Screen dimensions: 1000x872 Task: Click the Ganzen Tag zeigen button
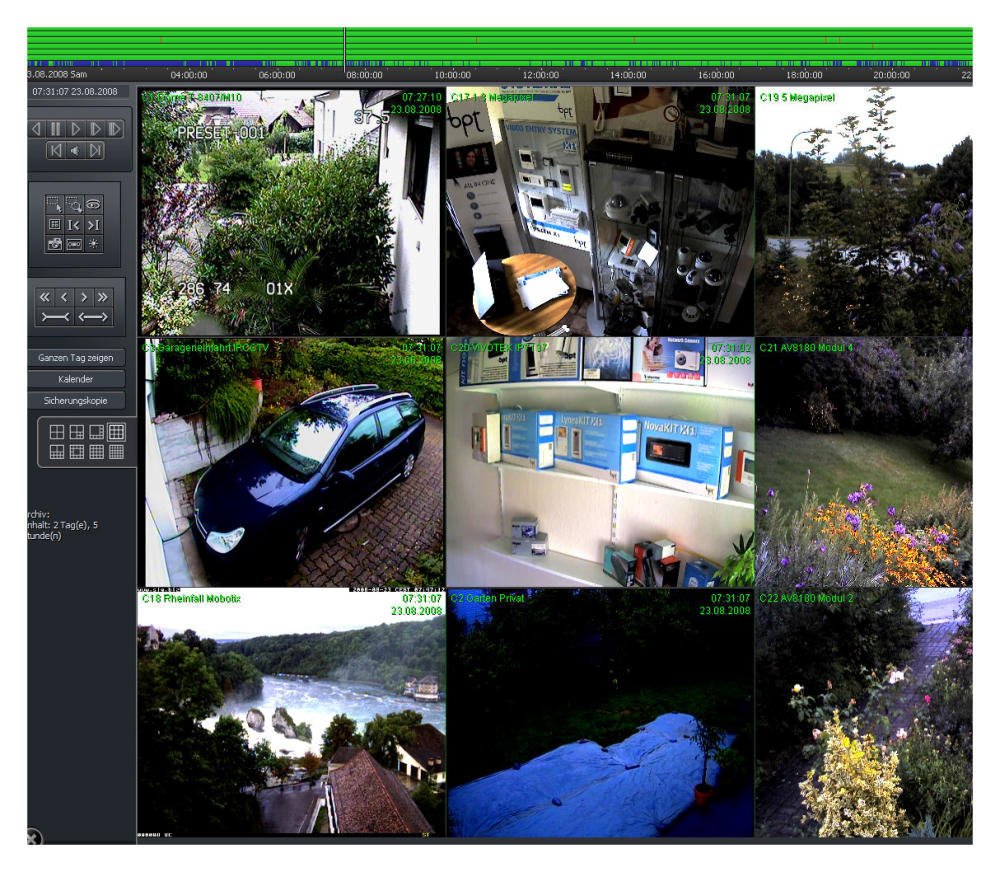76,357
